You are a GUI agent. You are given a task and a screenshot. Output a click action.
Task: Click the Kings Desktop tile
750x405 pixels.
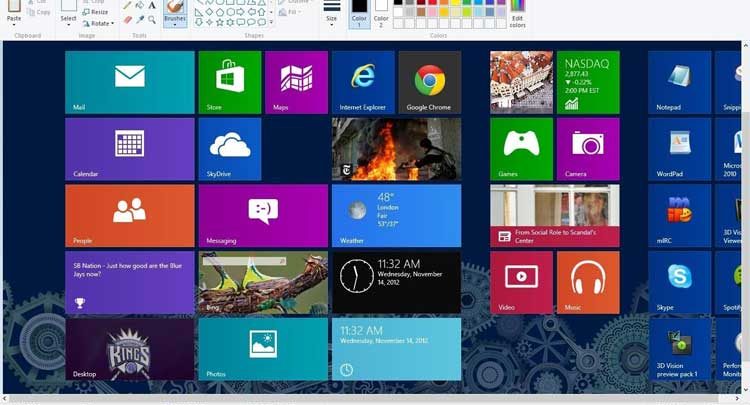[130, 349]
